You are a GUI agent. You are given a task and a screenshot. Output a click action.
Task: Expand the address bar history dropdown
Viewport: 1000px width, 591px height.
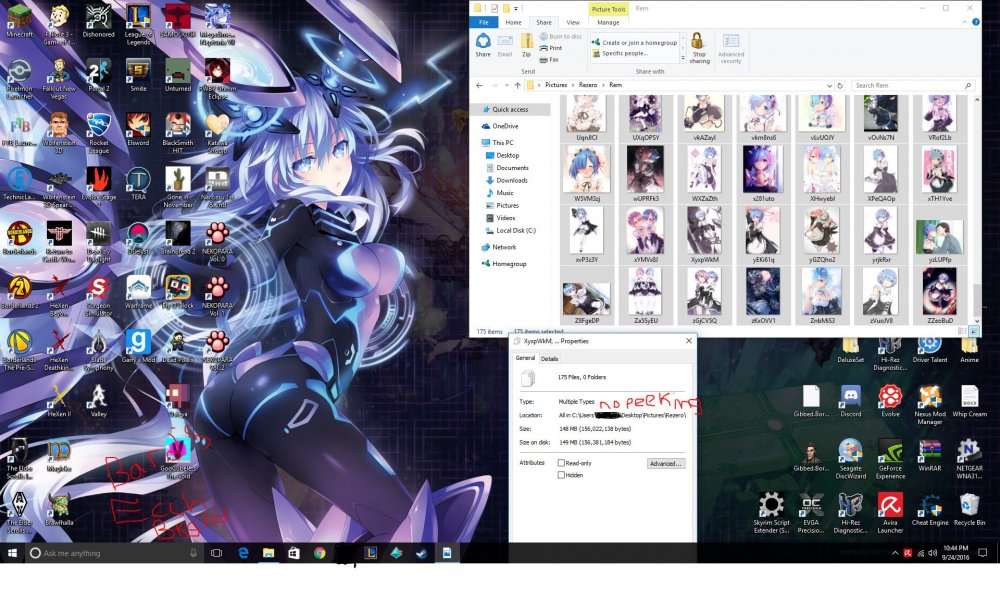tap(829, 85)
